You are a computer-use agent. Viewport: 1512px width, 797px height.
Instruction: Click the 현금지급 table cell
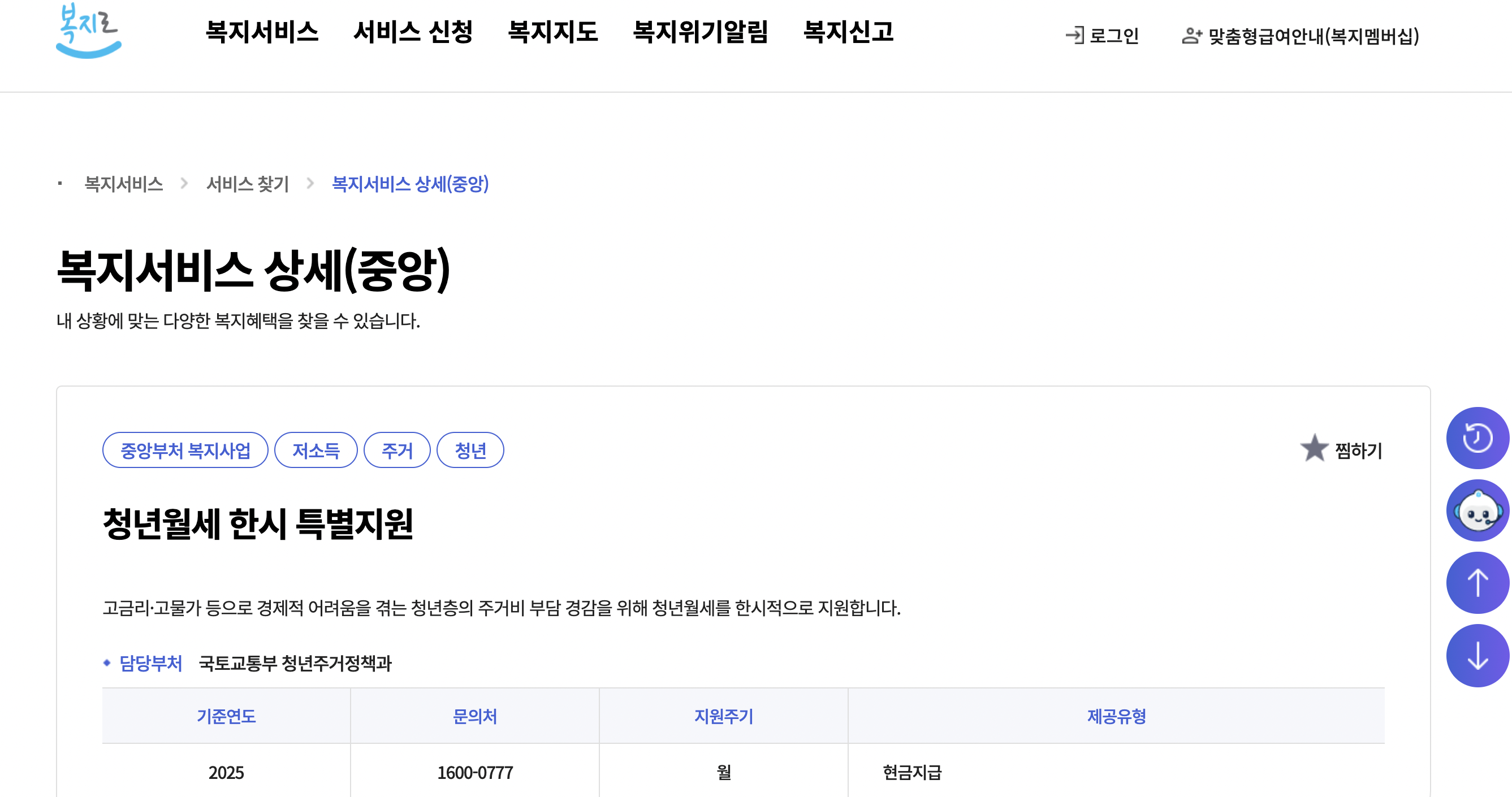pyautogui.click(x=1116, y=772)
